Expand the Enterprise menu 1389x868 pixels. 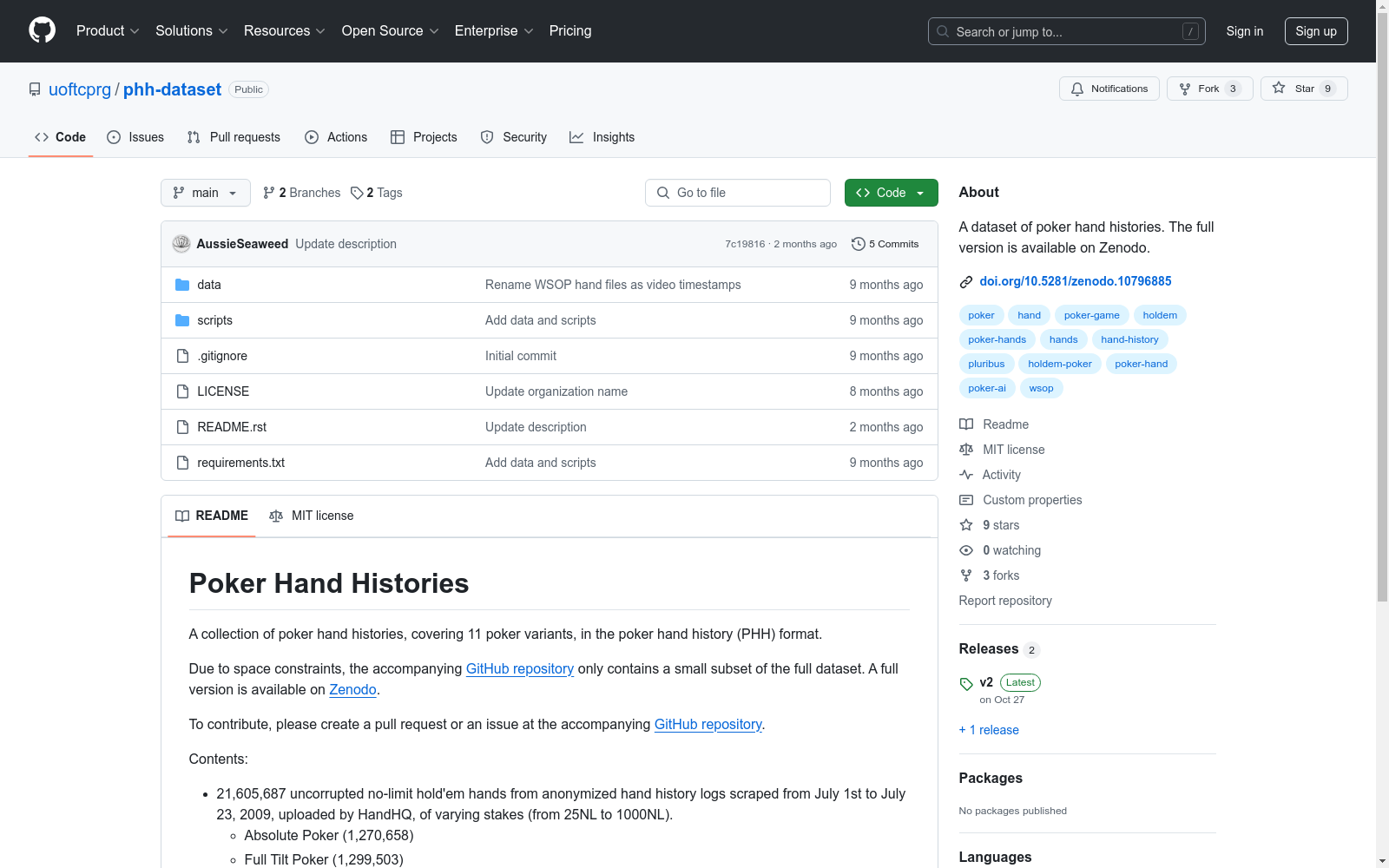494,31
